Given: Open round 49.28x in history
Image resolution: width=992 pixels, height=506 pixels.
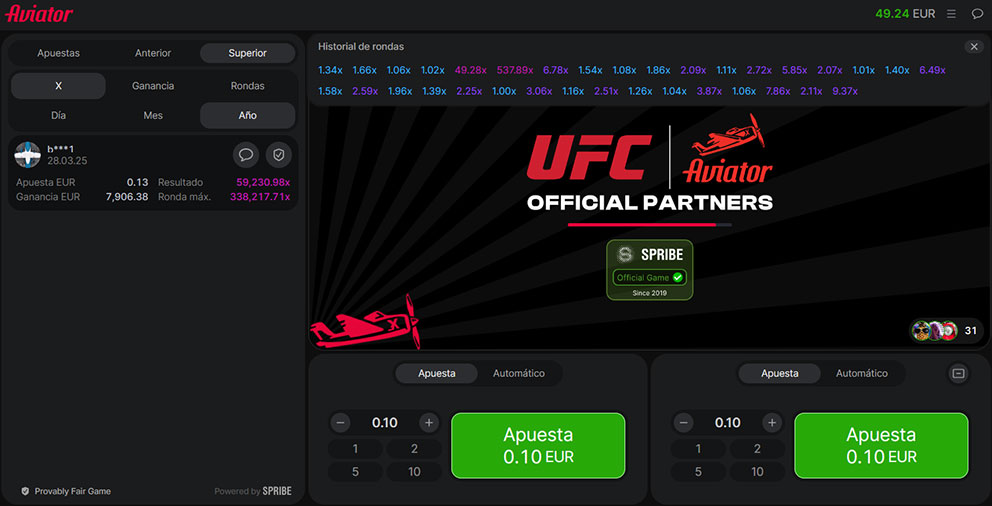Looking at the screenshot, I should pyautogui.click(x=471, y=70).
